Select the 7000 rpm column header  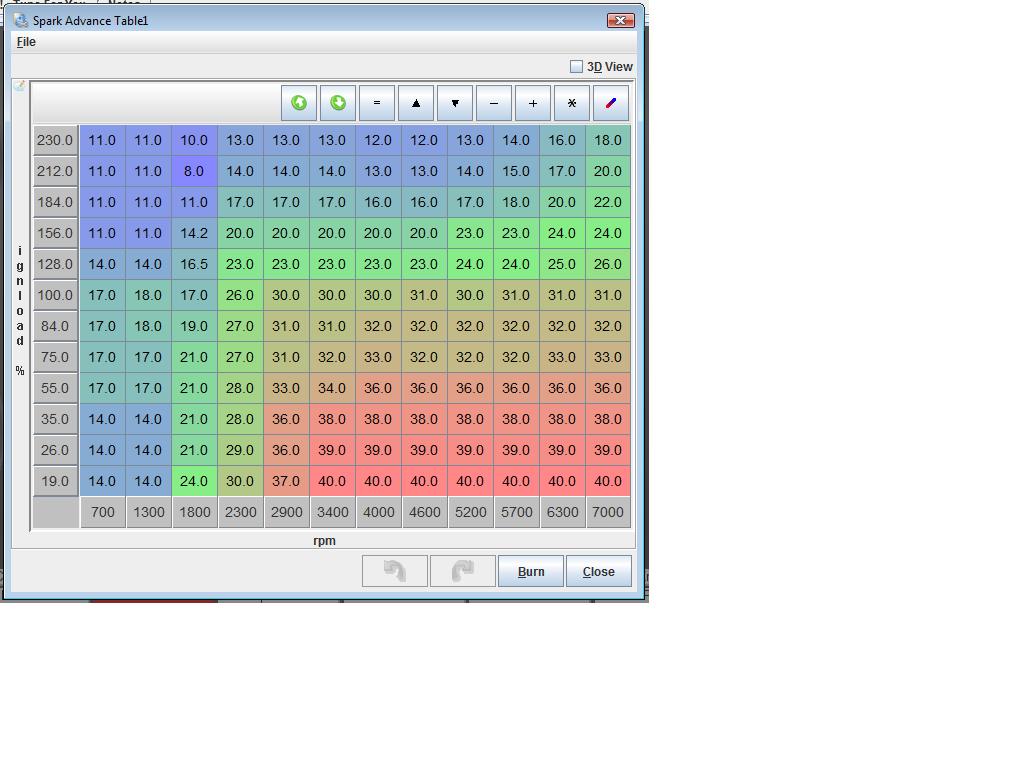point(608,513)
